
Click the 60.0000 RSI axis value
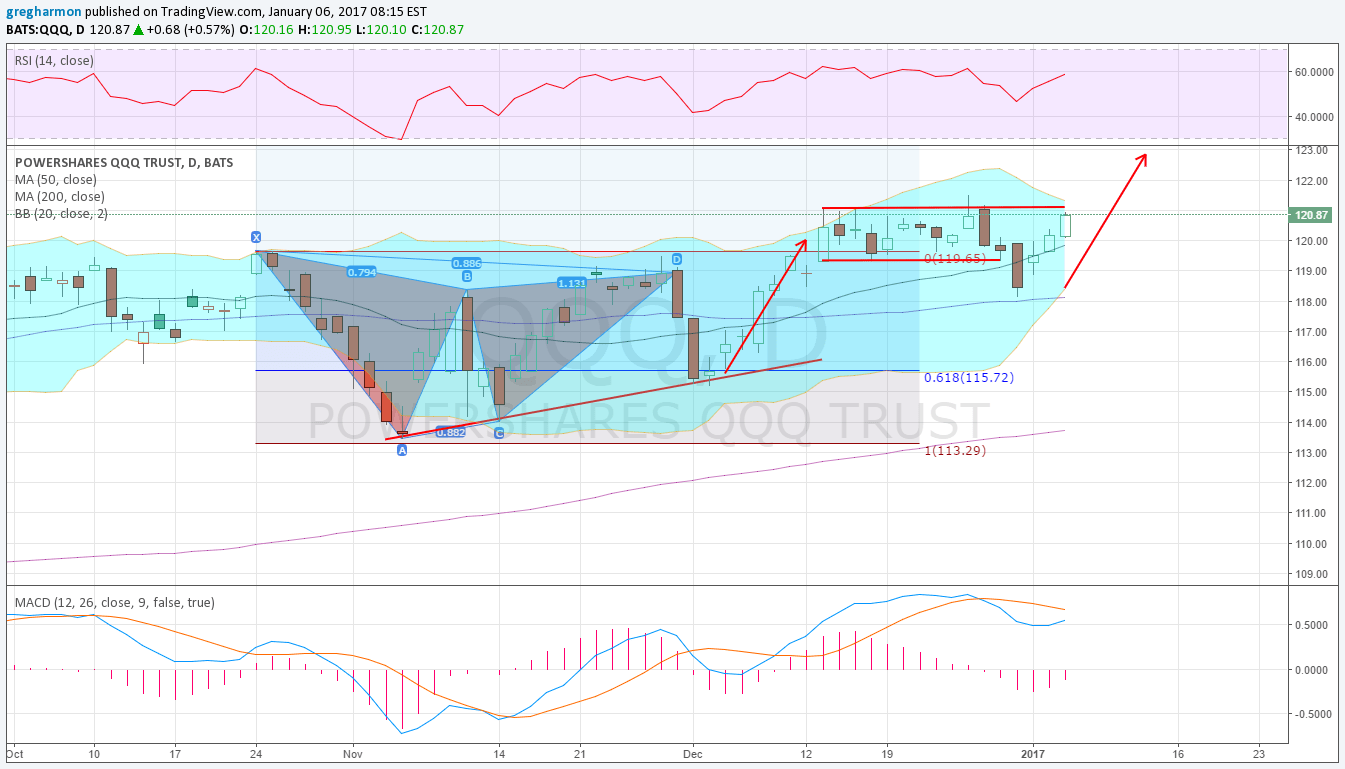[1315, 72]
